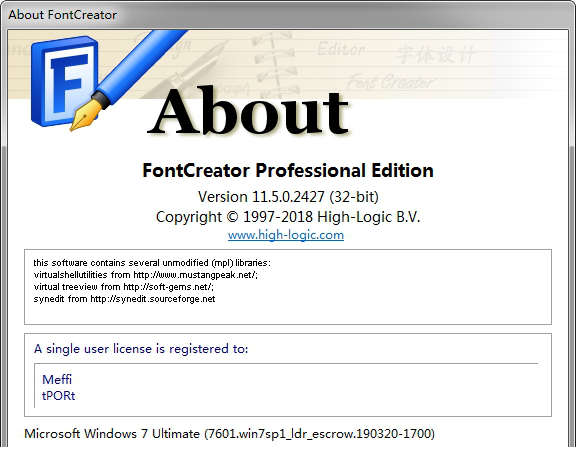Click the 'synedit from http://synedit.sourceforge.net' line

(x=124, y=299)
